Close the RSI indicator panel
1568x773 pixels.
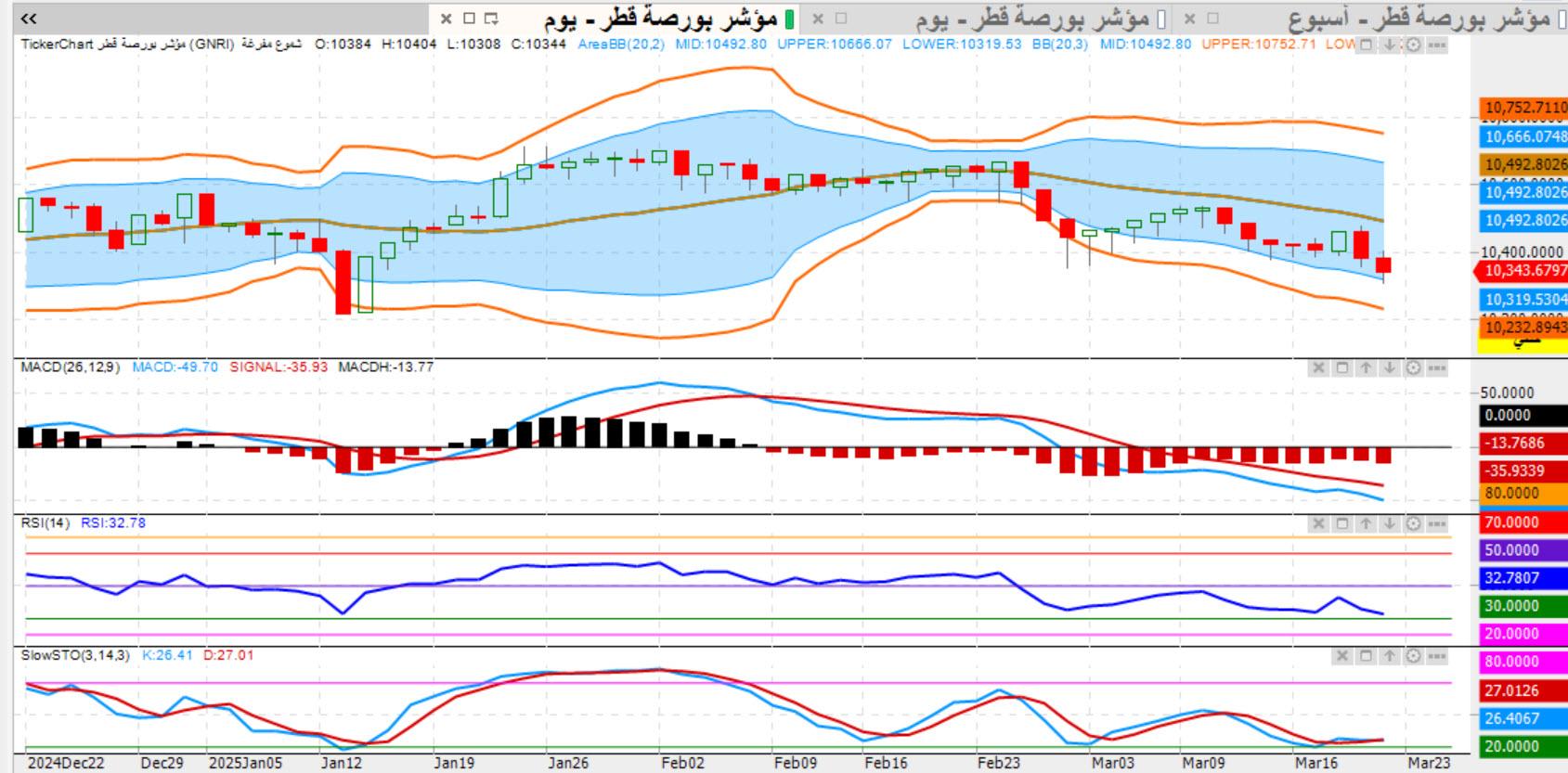(x=1318, y=523)
